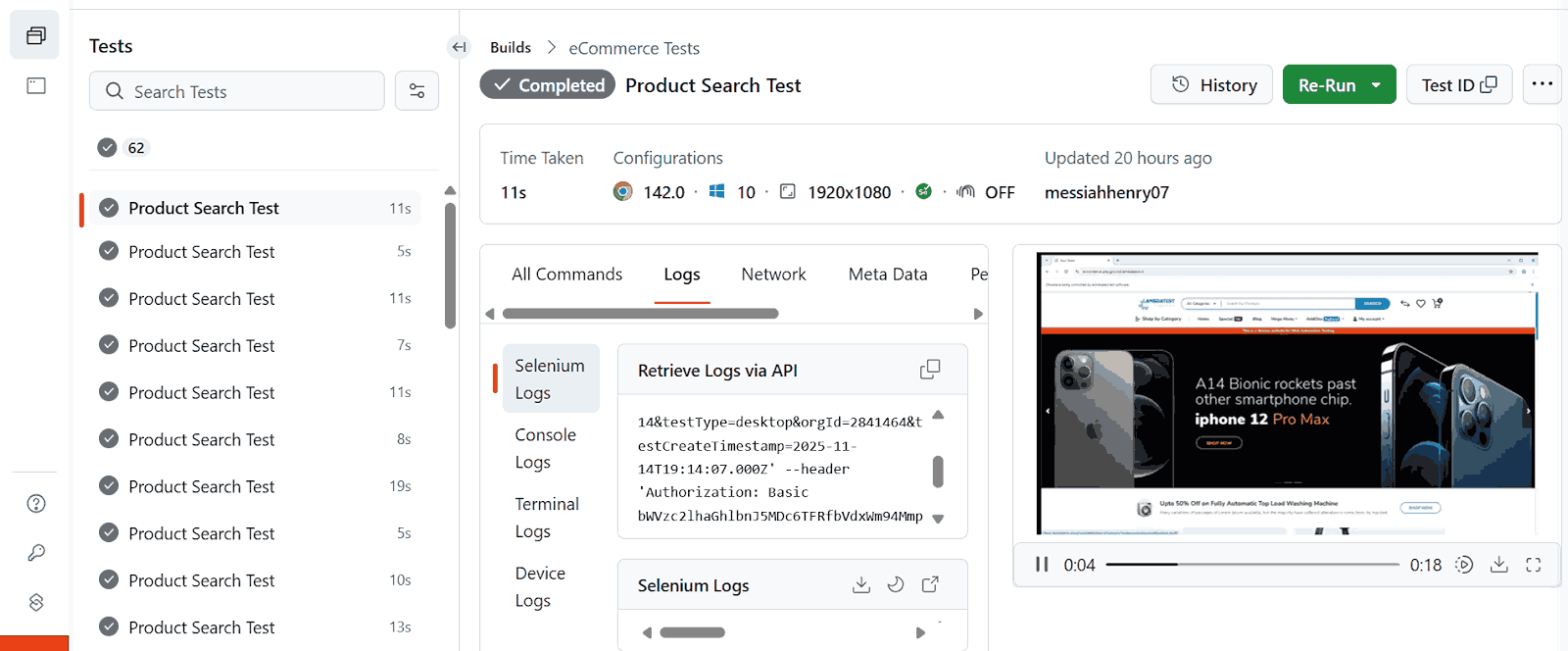Open the builds icon in left sidebar
Image resolution: width=1568 pixels, height=651 pixels.
click(35, 35)
